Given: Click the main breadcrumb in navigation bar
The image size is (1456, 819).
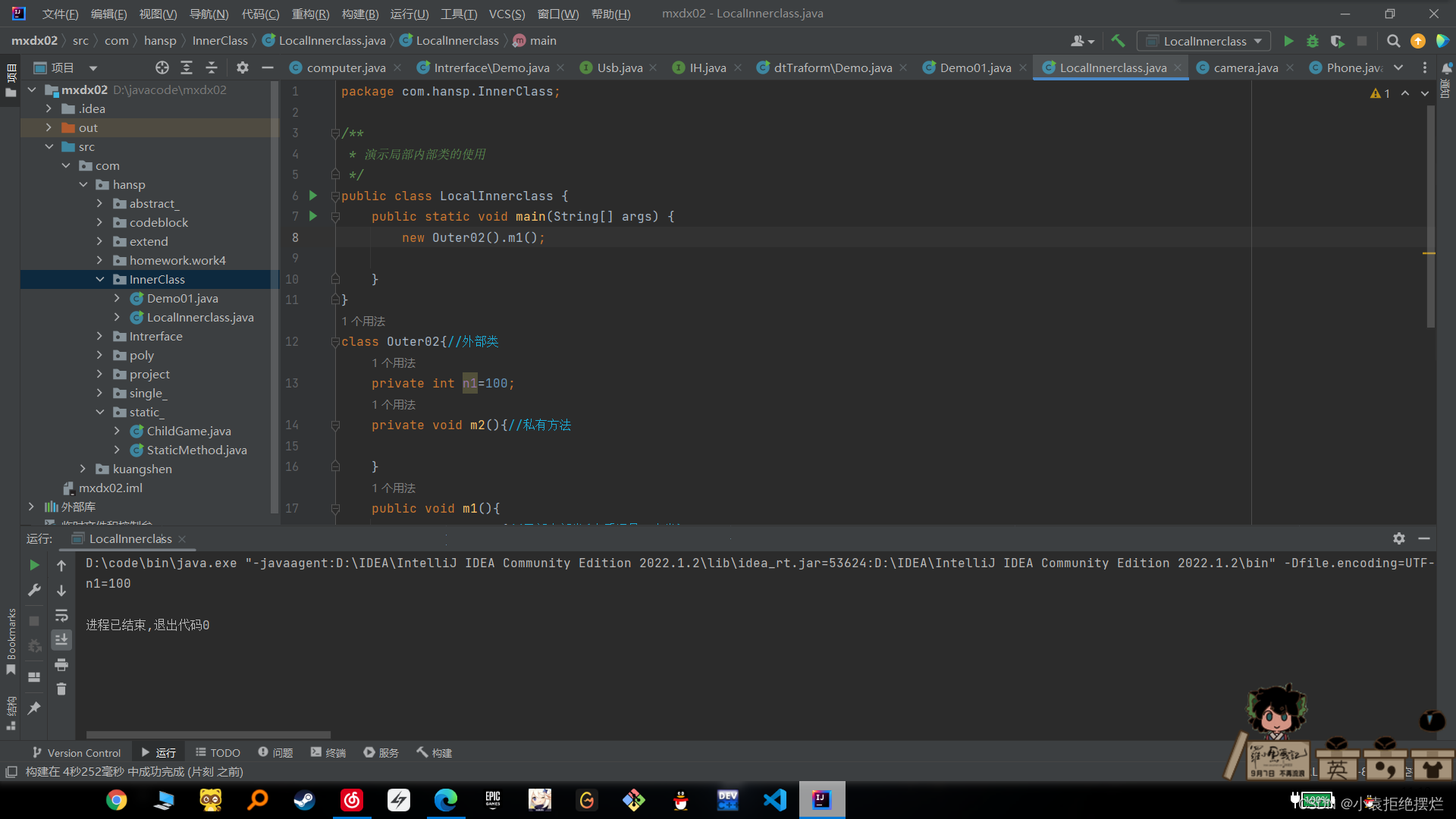Looking at the screenshot, I should coord(535,41).
